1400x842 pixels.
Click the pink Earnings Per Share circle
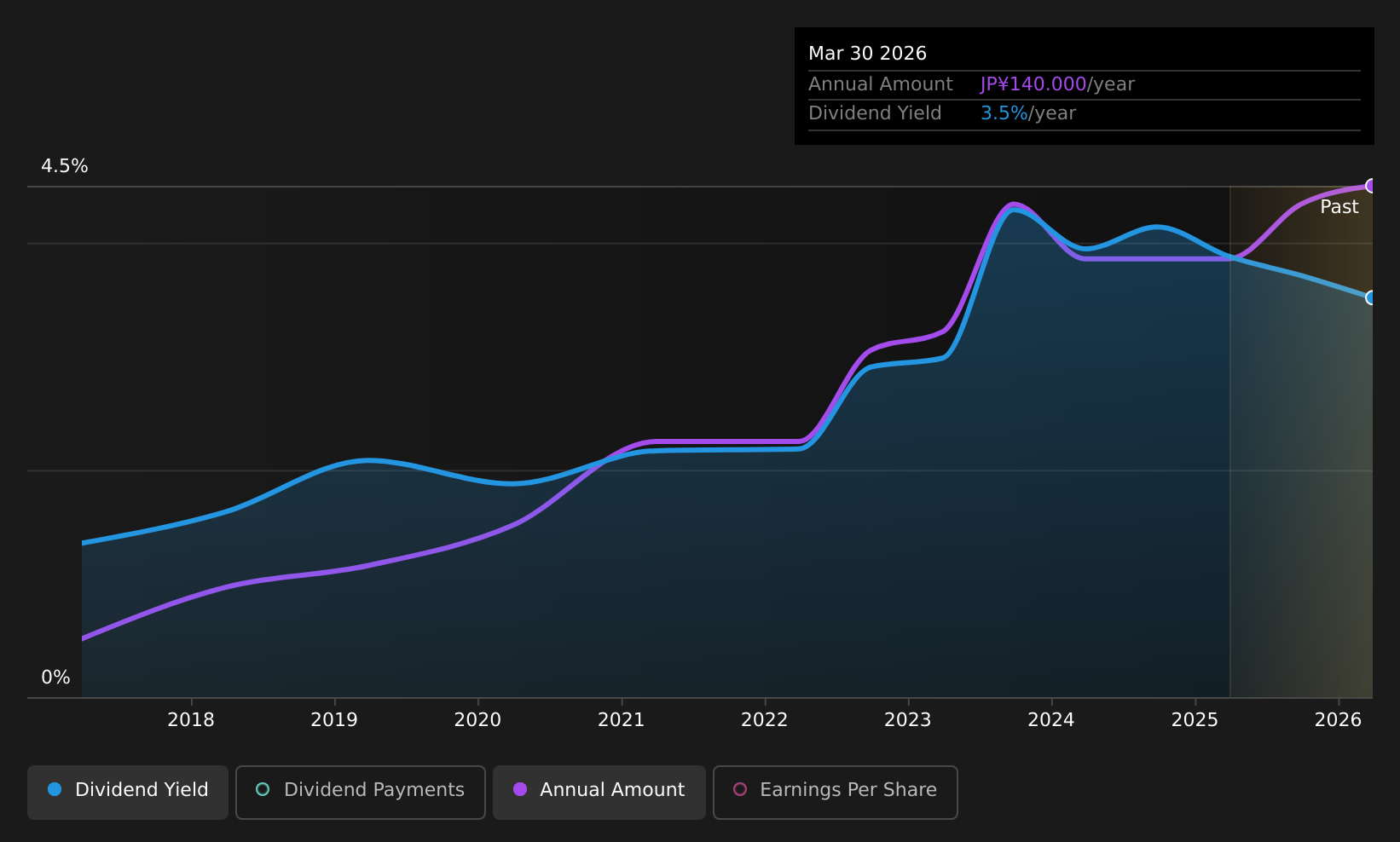(x=740, y=789)
